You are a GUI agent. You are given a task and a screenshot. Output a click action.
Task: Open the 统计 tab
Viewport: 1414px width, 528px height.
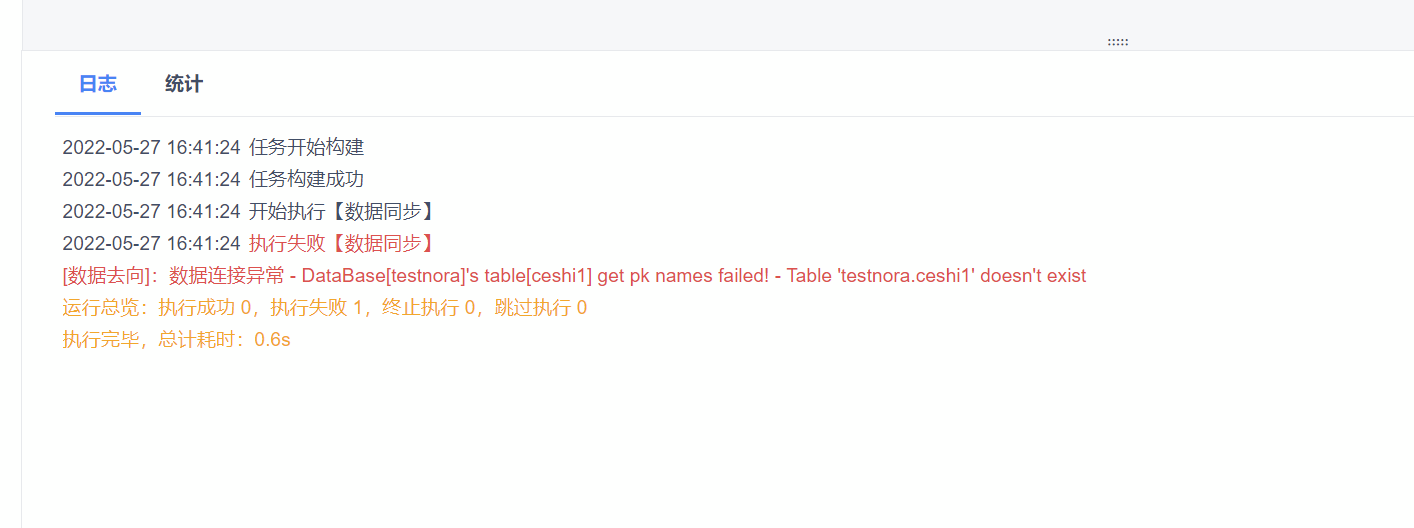pyautogui.click(x=184, y=84)
